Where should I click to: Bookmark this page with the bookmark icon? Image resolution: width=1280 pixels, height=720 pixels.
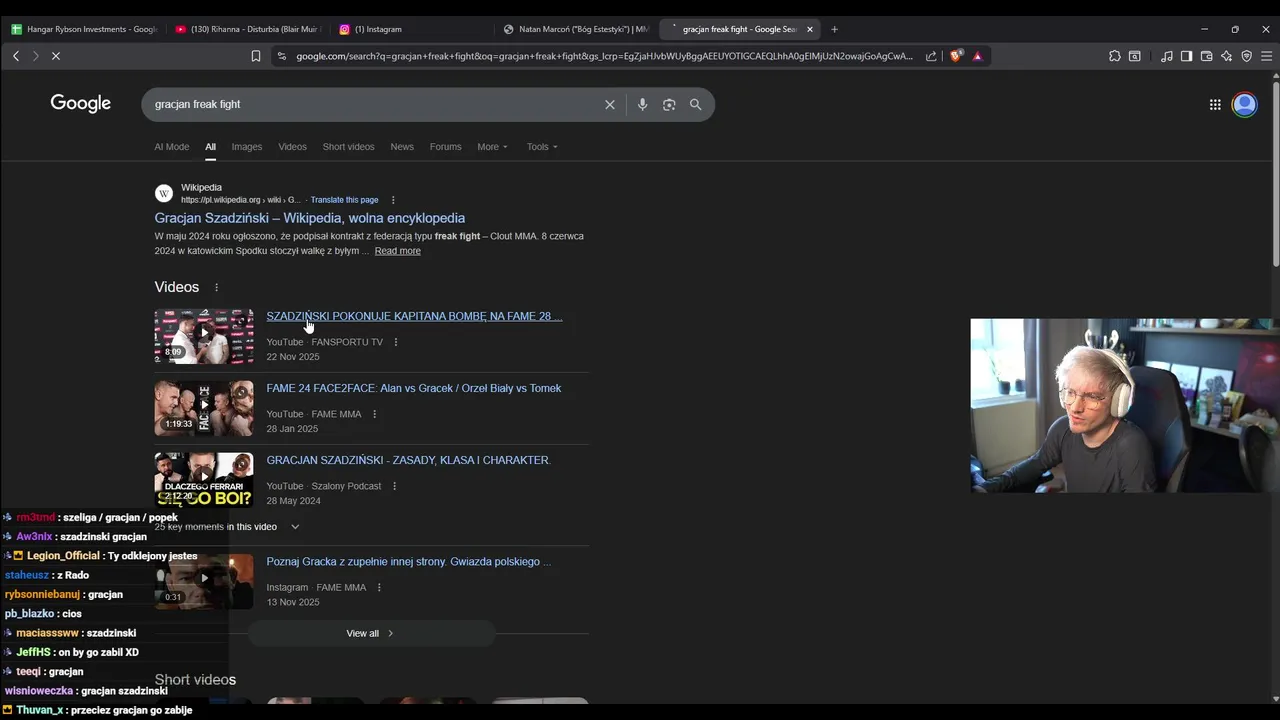(256, 56)
